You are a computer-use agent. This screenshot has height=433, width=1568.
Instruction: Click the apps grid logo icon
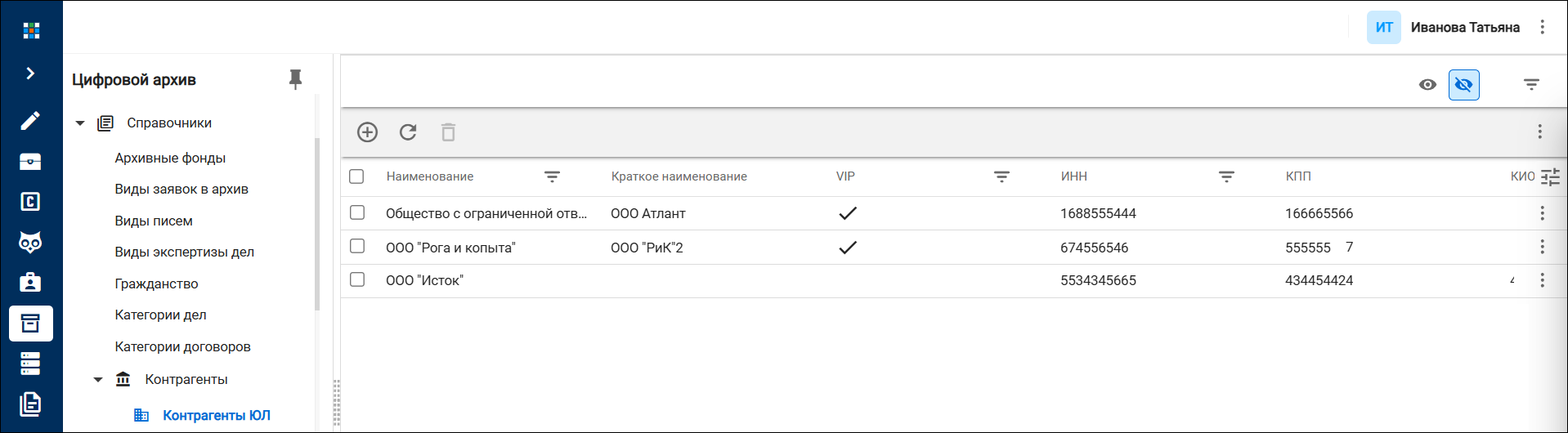tap(31, 30)
